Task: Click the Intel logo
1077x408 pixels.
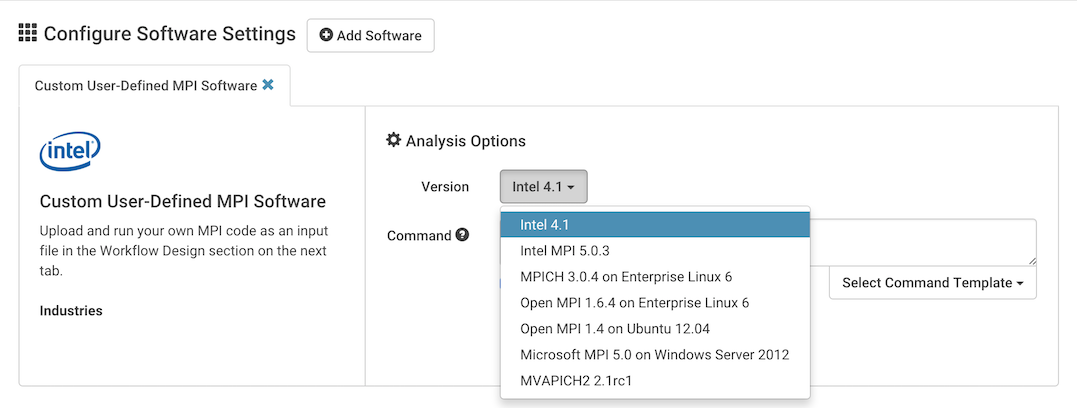Action: tap(69, 152)
